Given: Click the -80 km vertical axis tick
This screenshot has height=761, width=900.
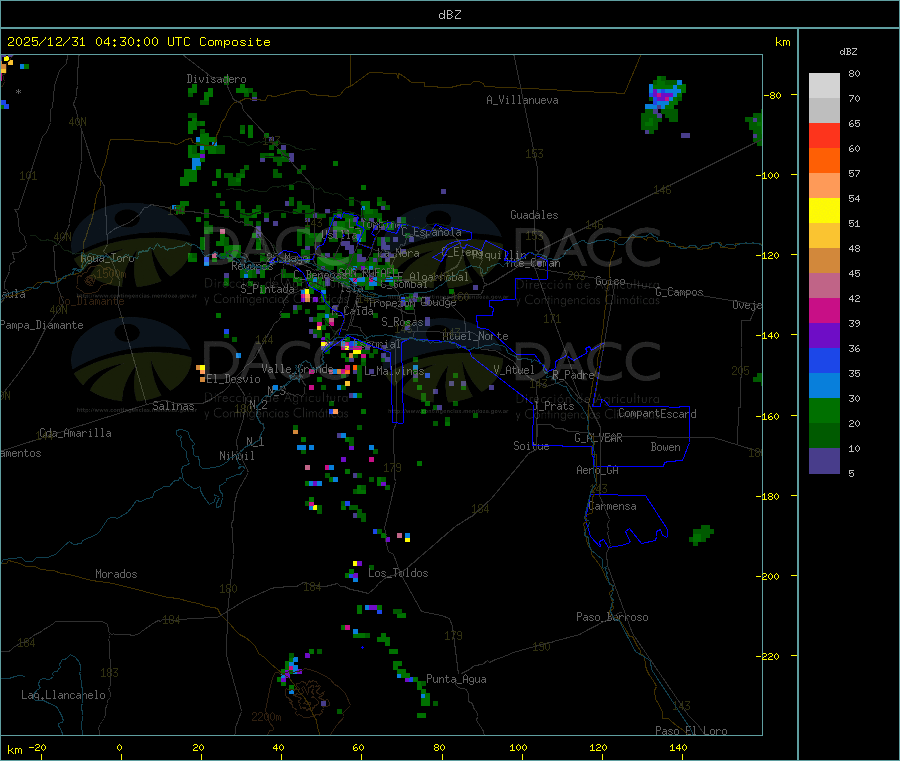Looking at the screenshot, I should (773, 95).
